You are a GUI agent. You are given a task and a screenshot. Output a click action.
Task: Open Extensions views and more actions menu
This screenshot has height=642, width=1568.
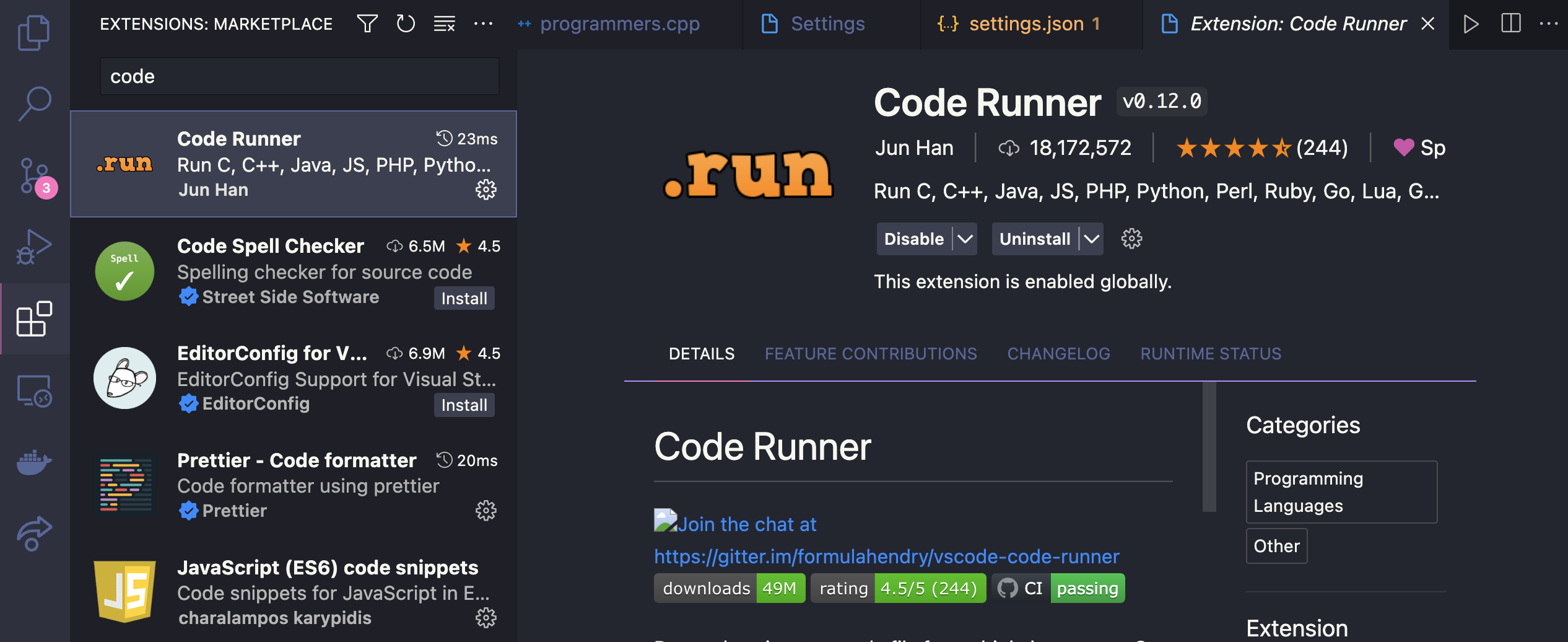pyautogui.click(x=483, y=24)
